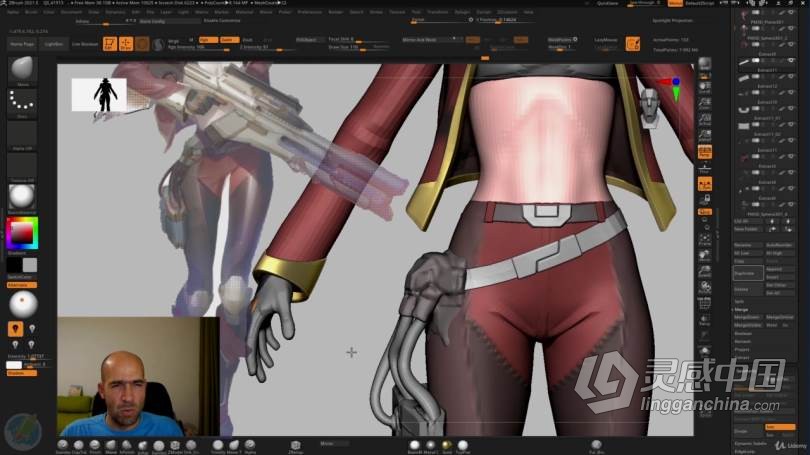The image size is (810, 455).
Task: Select the Pinch brush in bottom shelf
Action: pos(95,446)
